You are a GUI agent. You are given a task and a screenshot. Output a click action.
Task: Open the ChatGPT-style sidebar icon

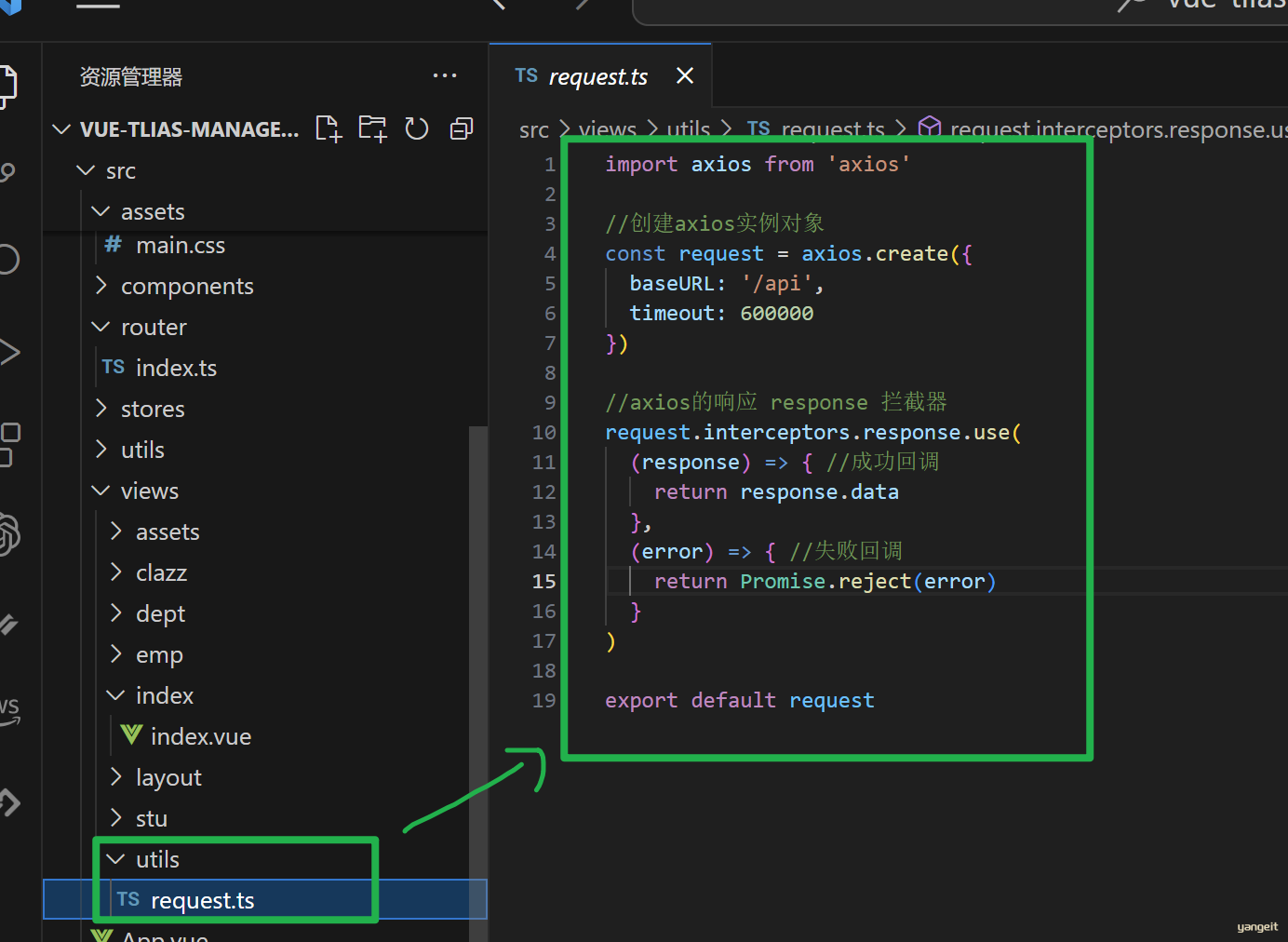(x=8, y=535)
